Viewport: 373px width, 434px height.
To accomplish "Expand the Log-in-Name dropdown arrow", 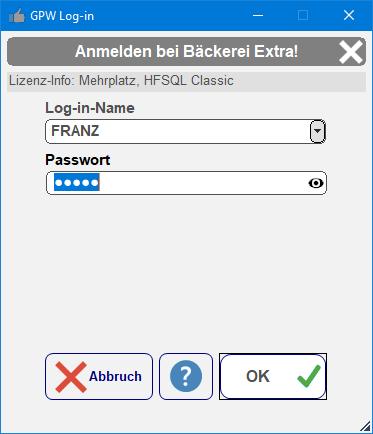I will click(x=318, y=131).
